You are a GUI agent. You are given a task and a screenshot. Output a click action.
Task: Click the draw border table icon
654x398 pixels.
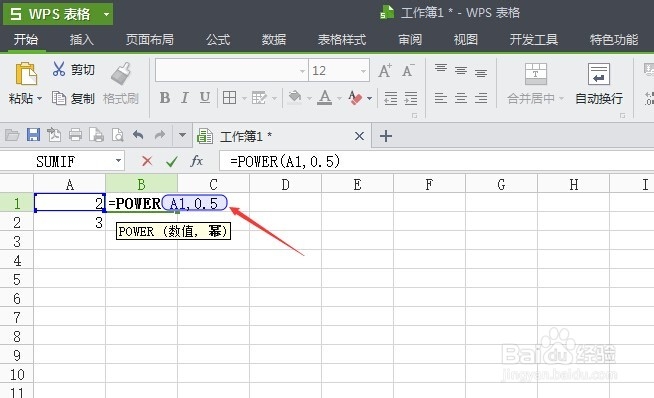(x=259, y=98)
